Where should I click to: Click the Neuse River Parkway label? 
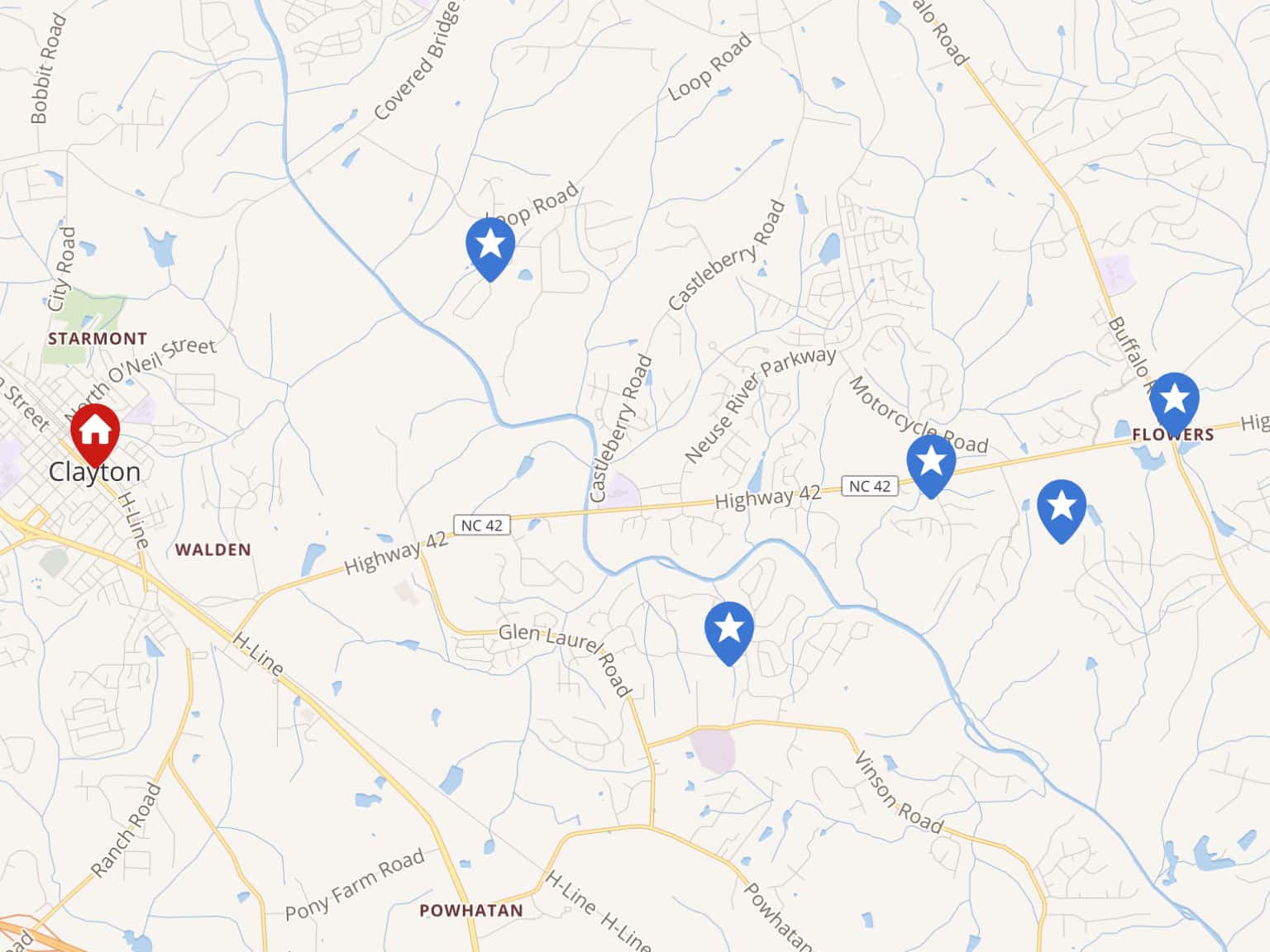point(760,403)
